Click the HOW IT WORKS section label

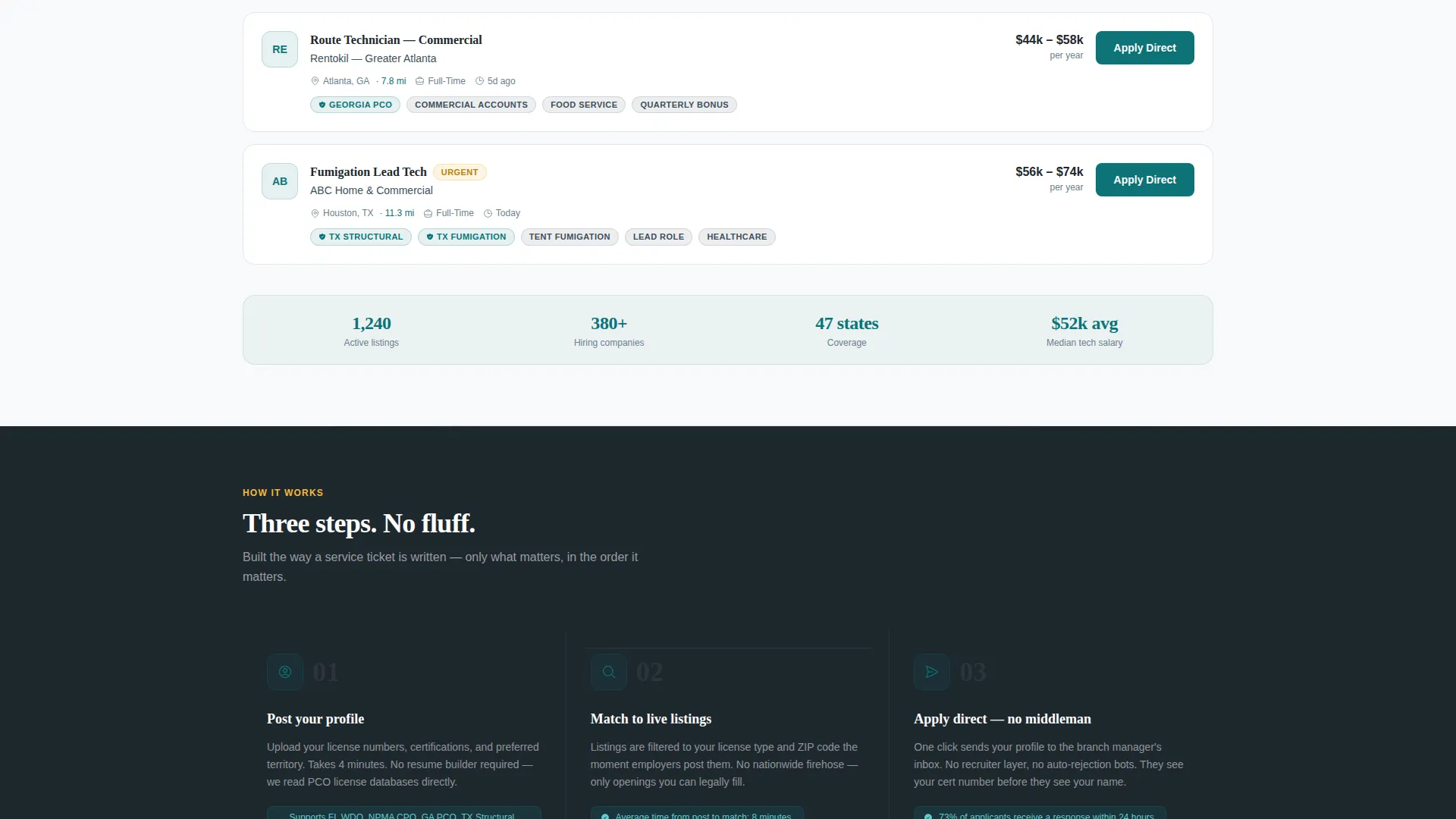coord(283,493)
